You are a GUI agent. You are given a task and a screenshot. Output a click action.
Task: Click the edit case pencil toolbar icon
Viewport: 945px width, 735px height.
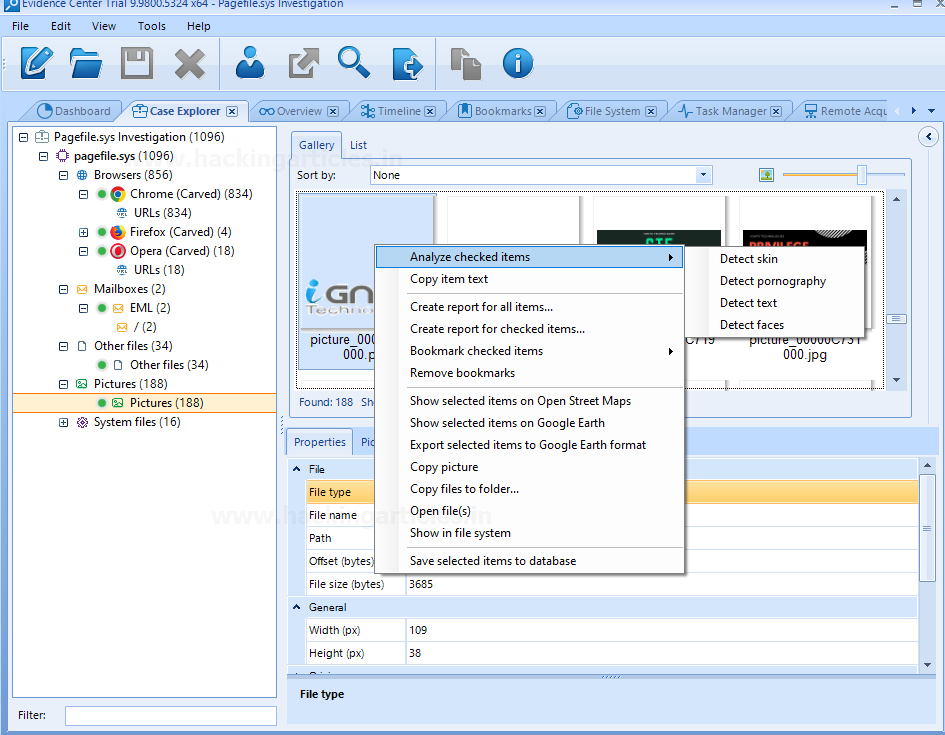(37, 63)
